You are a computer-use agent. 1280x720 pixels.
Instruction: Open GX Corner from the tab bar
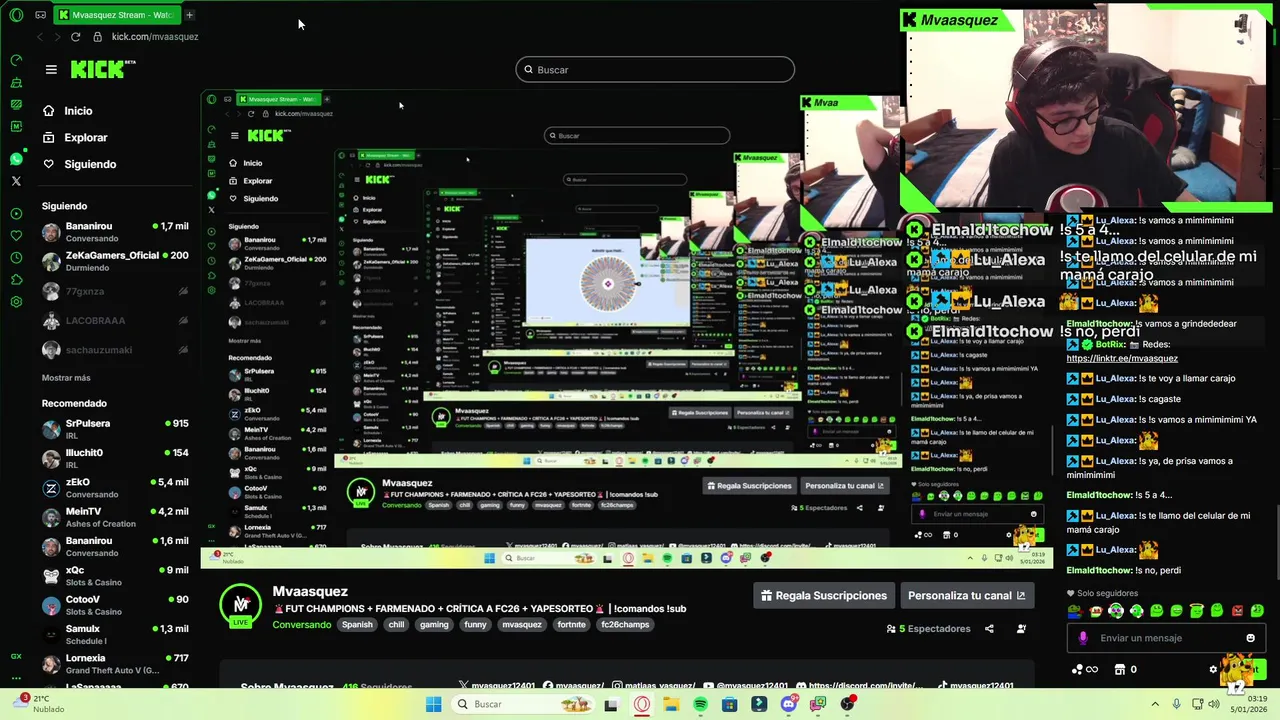(40, 15)
